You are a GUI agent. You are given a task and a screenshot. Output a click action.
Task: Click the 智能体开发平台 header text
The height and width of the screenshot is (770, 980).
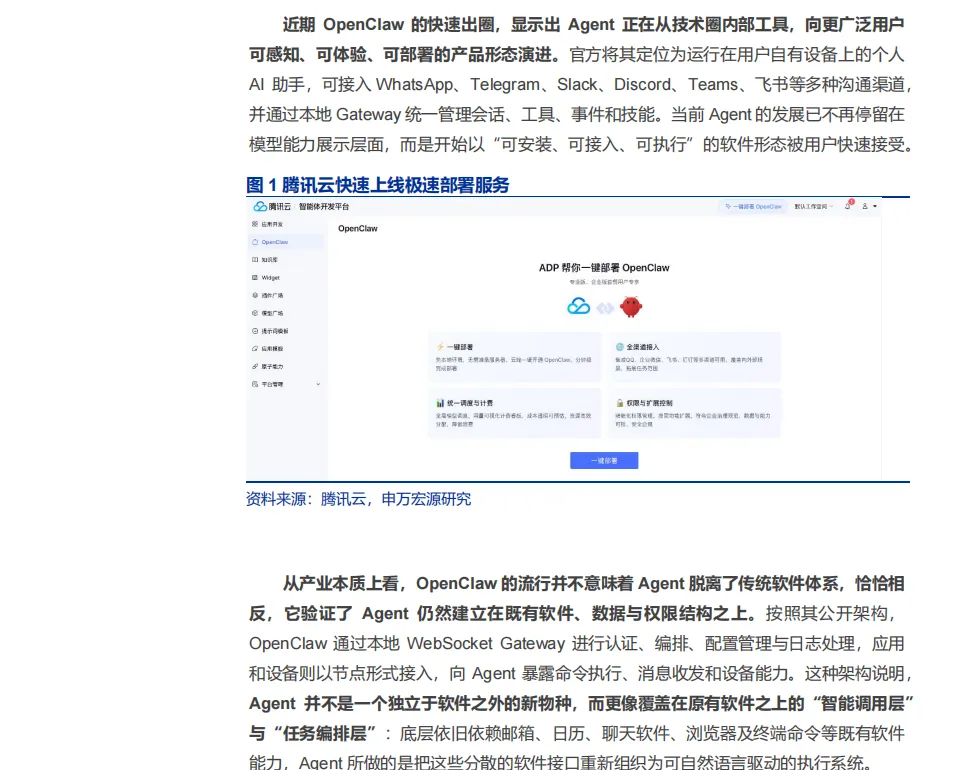click(x=324, y=206)
